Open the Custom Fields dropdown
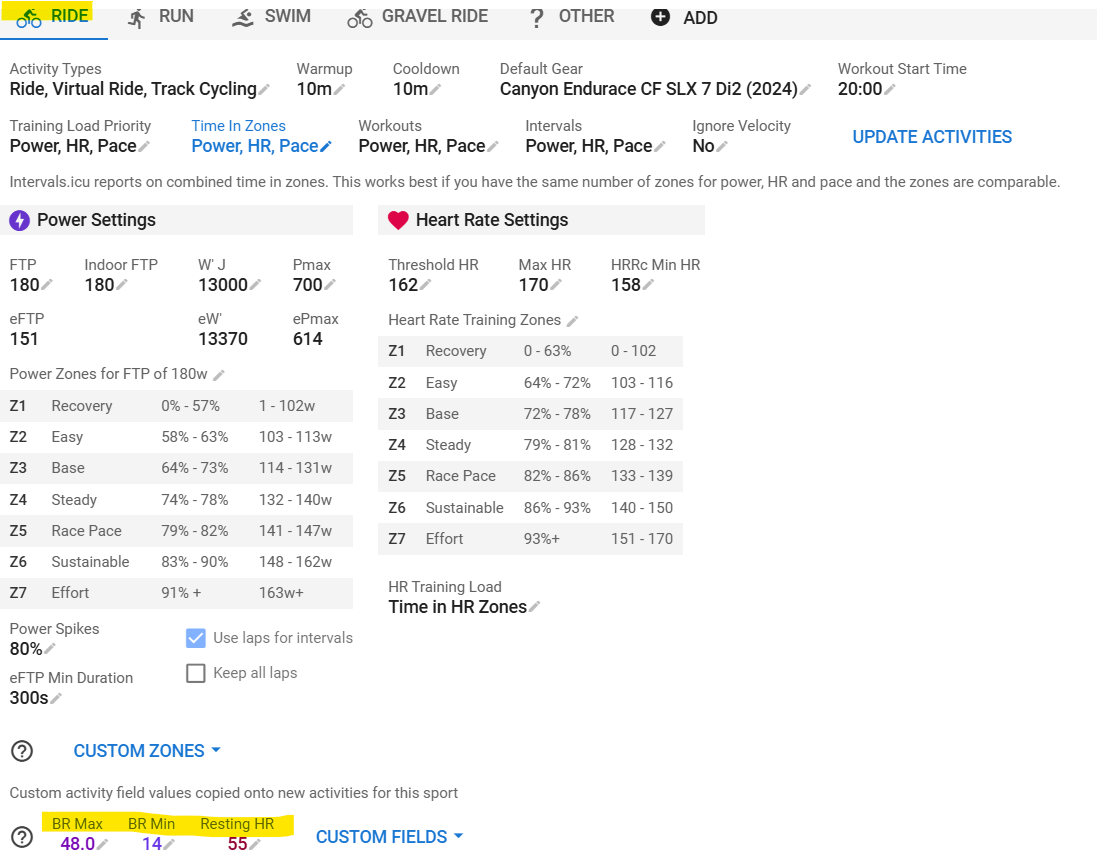The image size is (1097, 861). coord(389,837)
